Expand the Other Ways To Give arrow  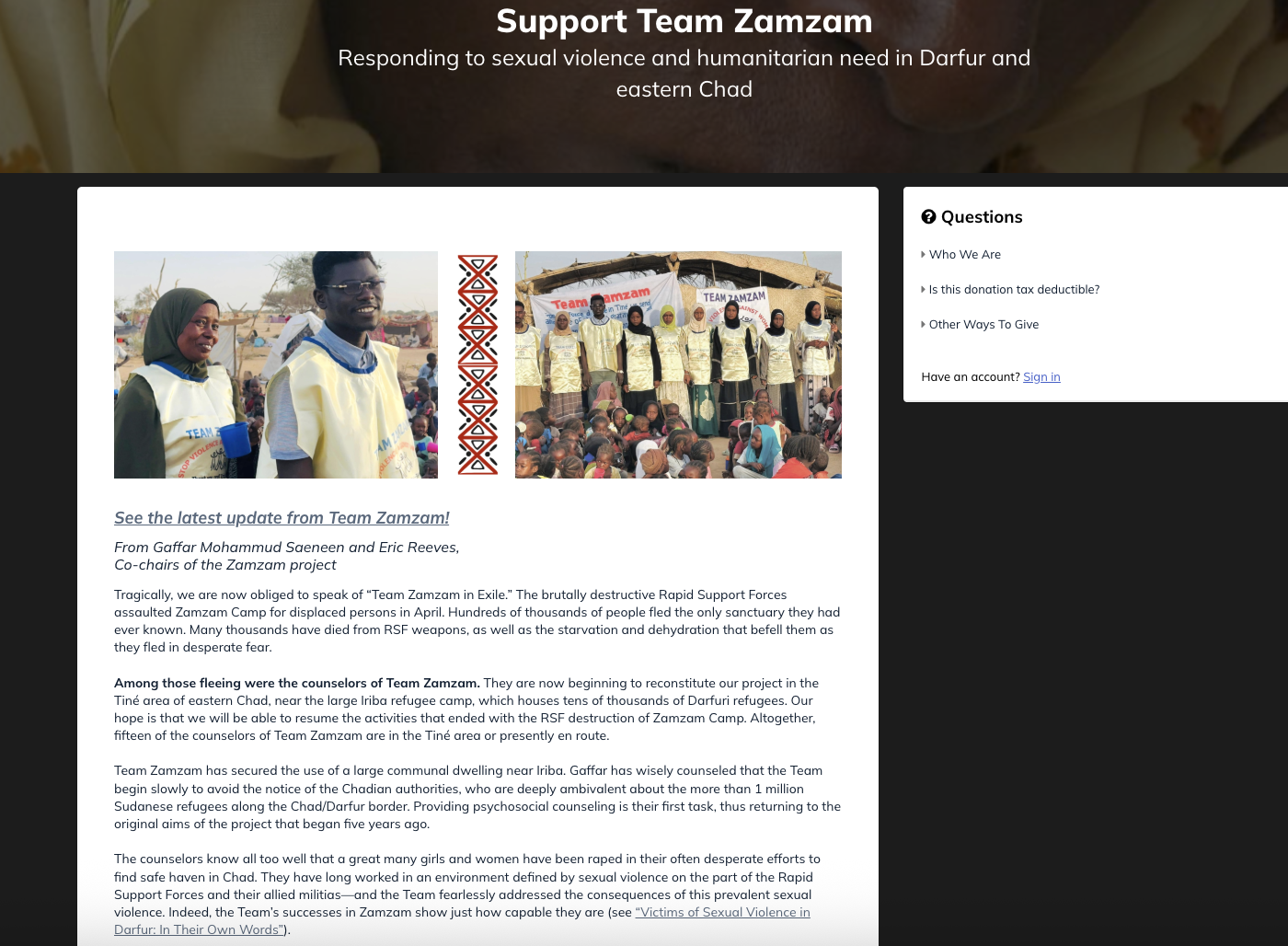point(923,325)
